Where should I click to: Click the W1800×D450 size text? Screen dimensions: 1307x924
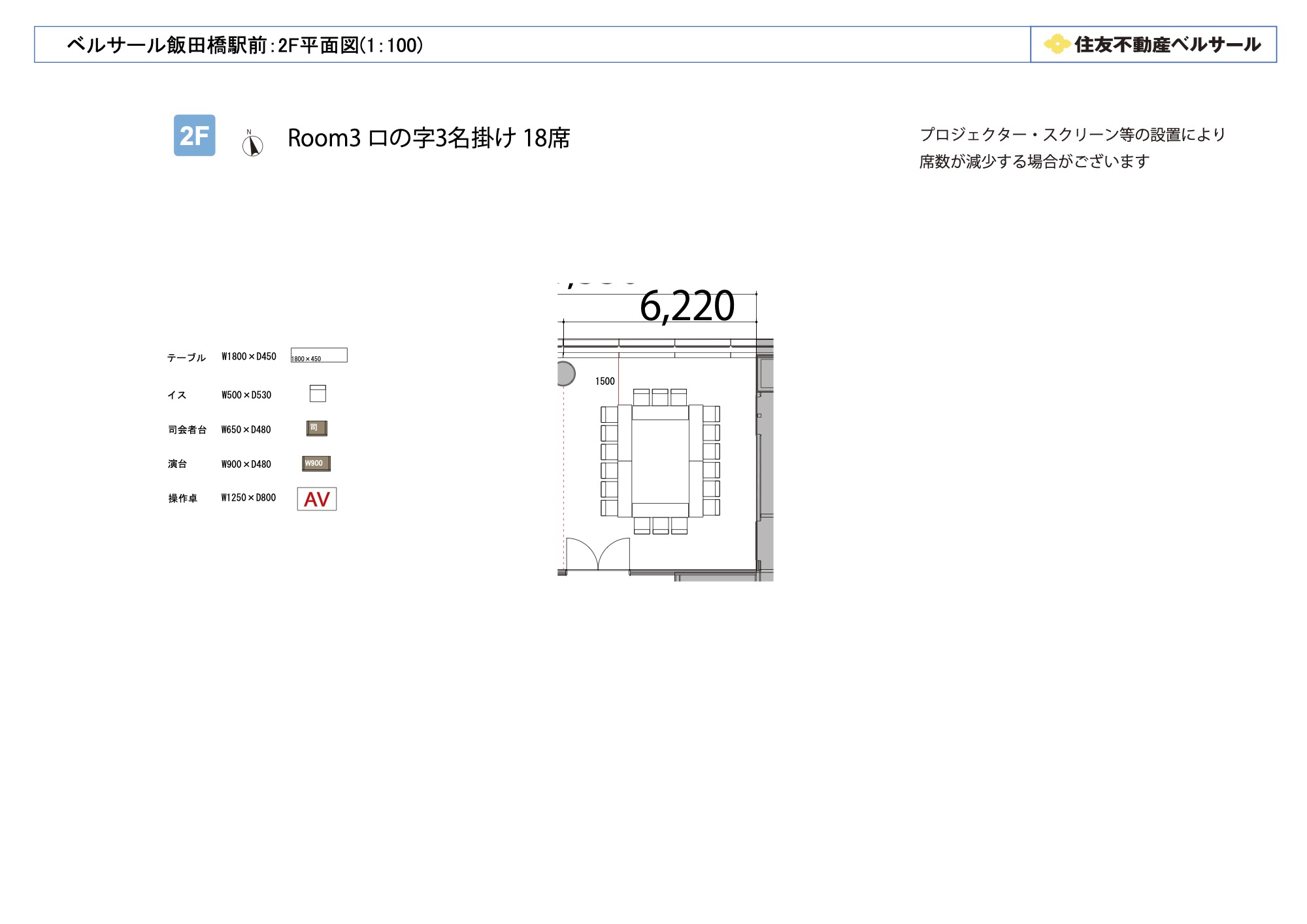coord(249,356)
